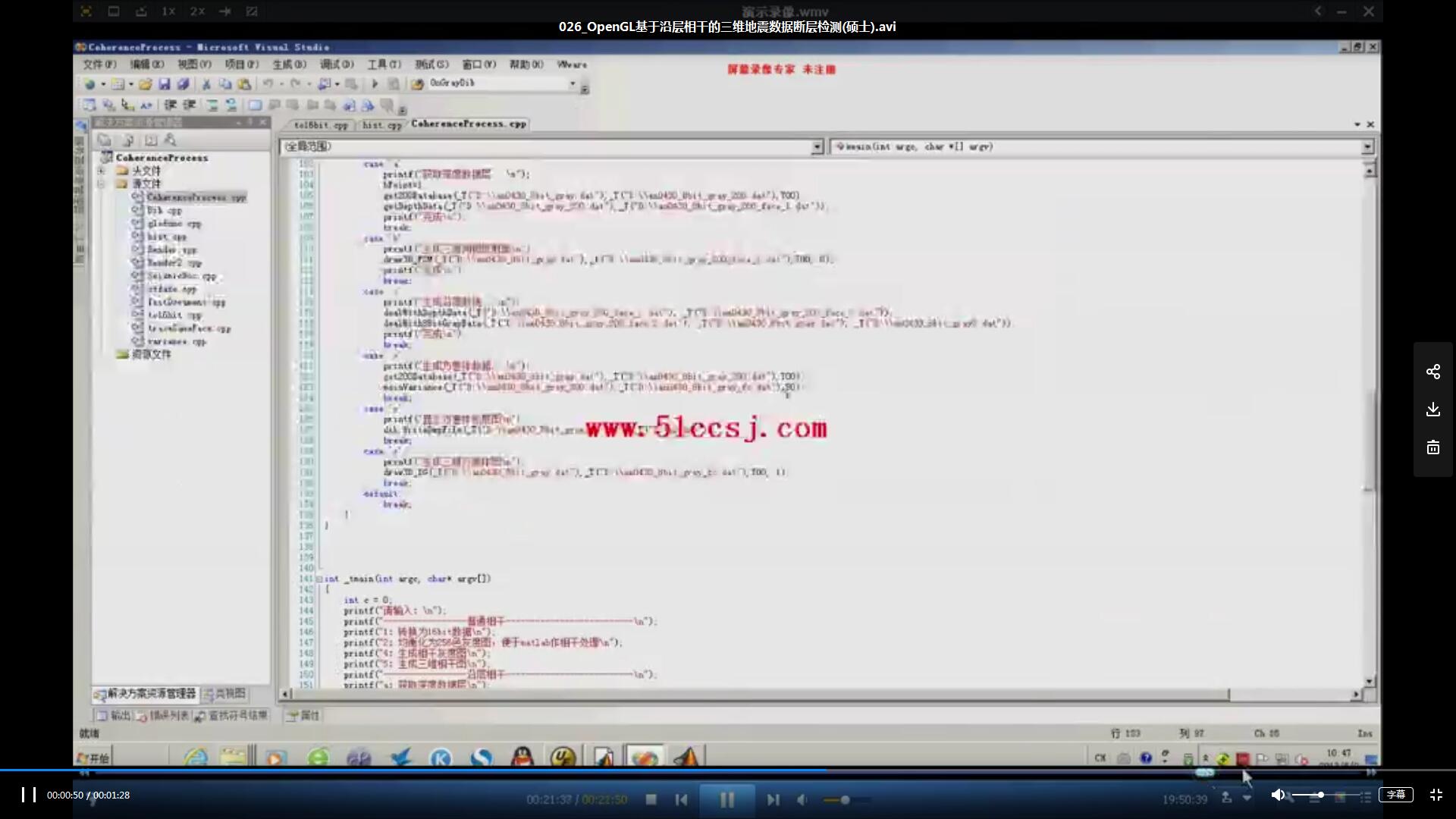Open the 生成(B) build menu
Image resolution: width=1456 pixels, height=819 pixels.
(289, 64)
